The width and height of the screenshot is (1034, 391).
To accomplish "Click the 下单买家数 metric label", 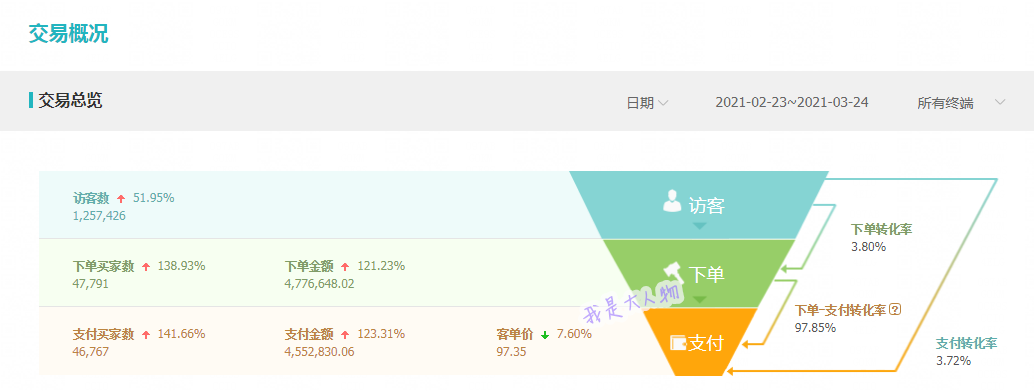I will click(104, 266).
